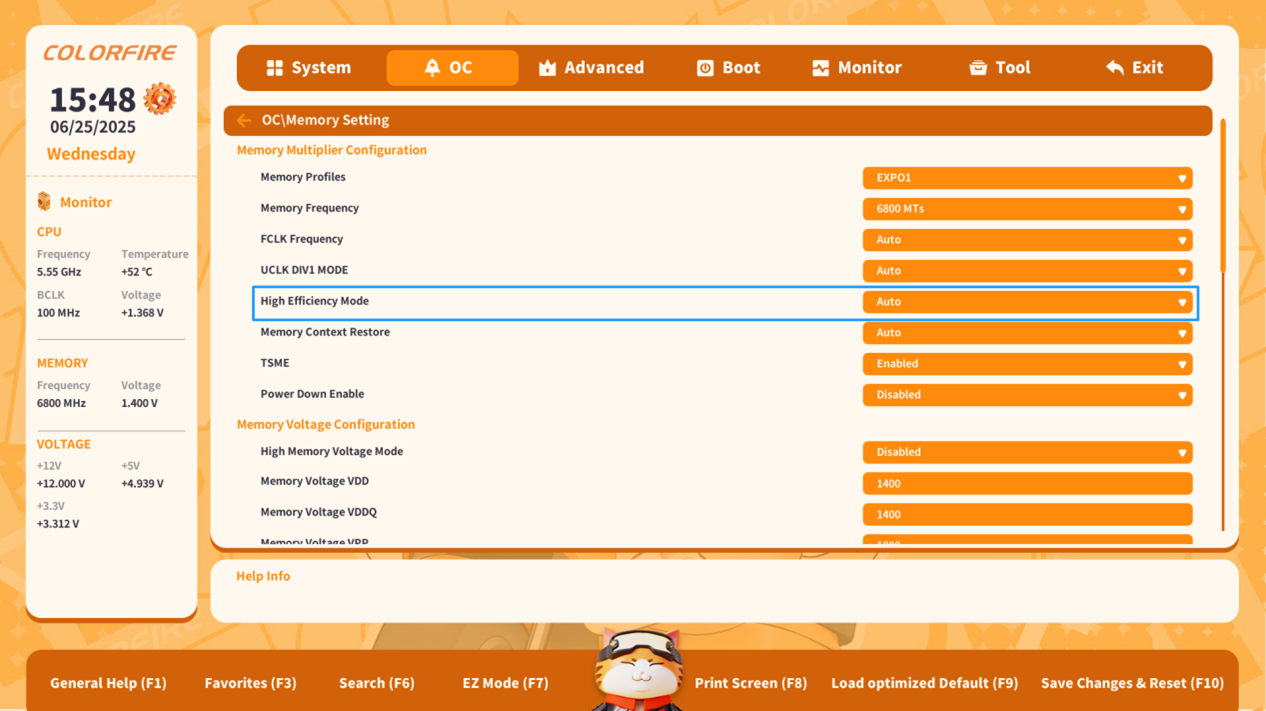Expand the Memory Frequency dropdown
The height and width of the screenshot is (711, 1266).
pyautogui.click(x=1027, y=209)
